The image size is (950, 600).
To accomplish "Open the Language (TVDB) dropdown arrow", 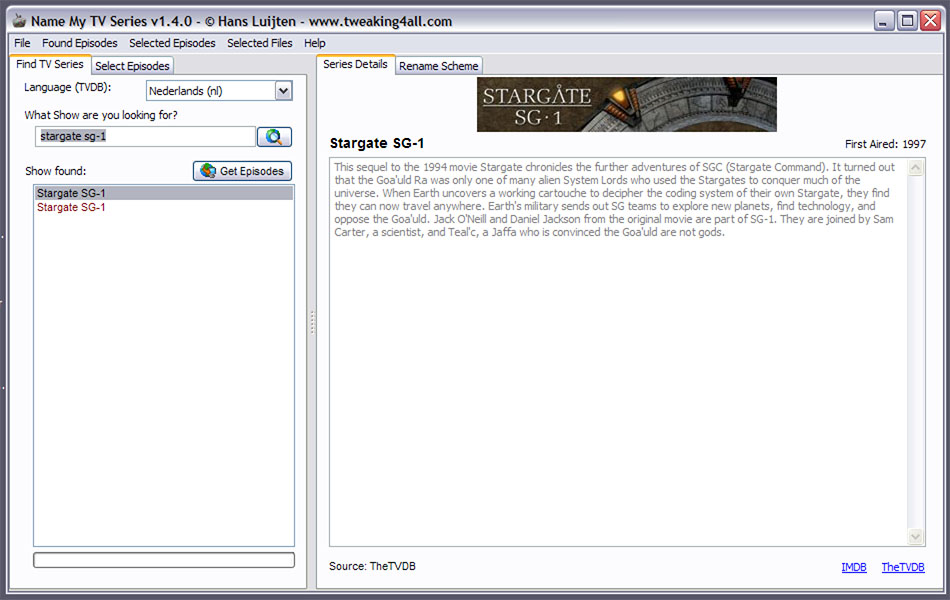I will [283, 91].
